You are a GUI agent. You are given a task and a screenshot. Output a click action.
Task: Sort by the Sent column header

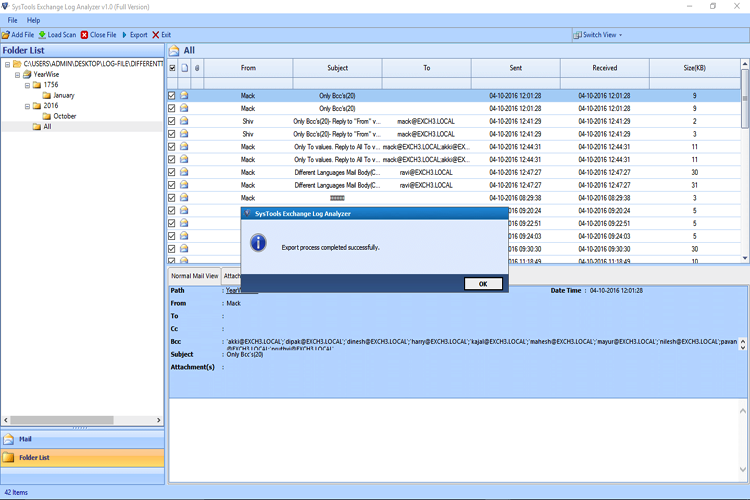[516, 68]
